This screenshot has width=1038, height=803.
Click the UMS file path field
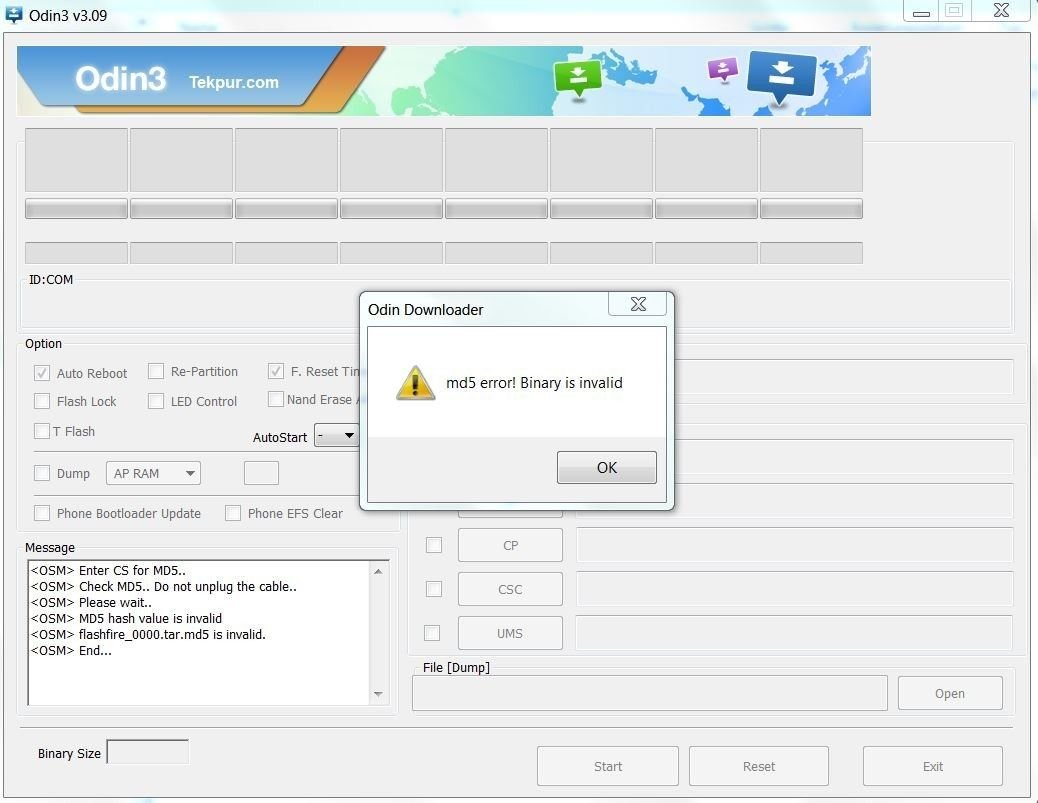(x=794, y=633)
